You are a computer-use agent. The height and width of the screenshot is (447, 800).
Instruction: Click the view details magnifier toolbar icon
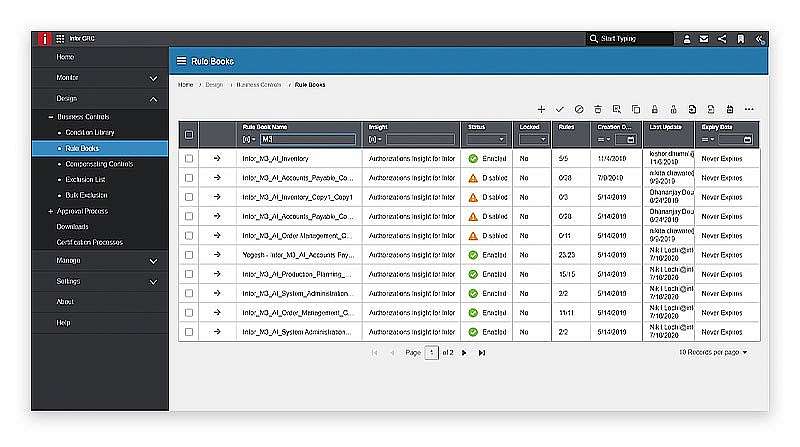[x=617, y=109]
